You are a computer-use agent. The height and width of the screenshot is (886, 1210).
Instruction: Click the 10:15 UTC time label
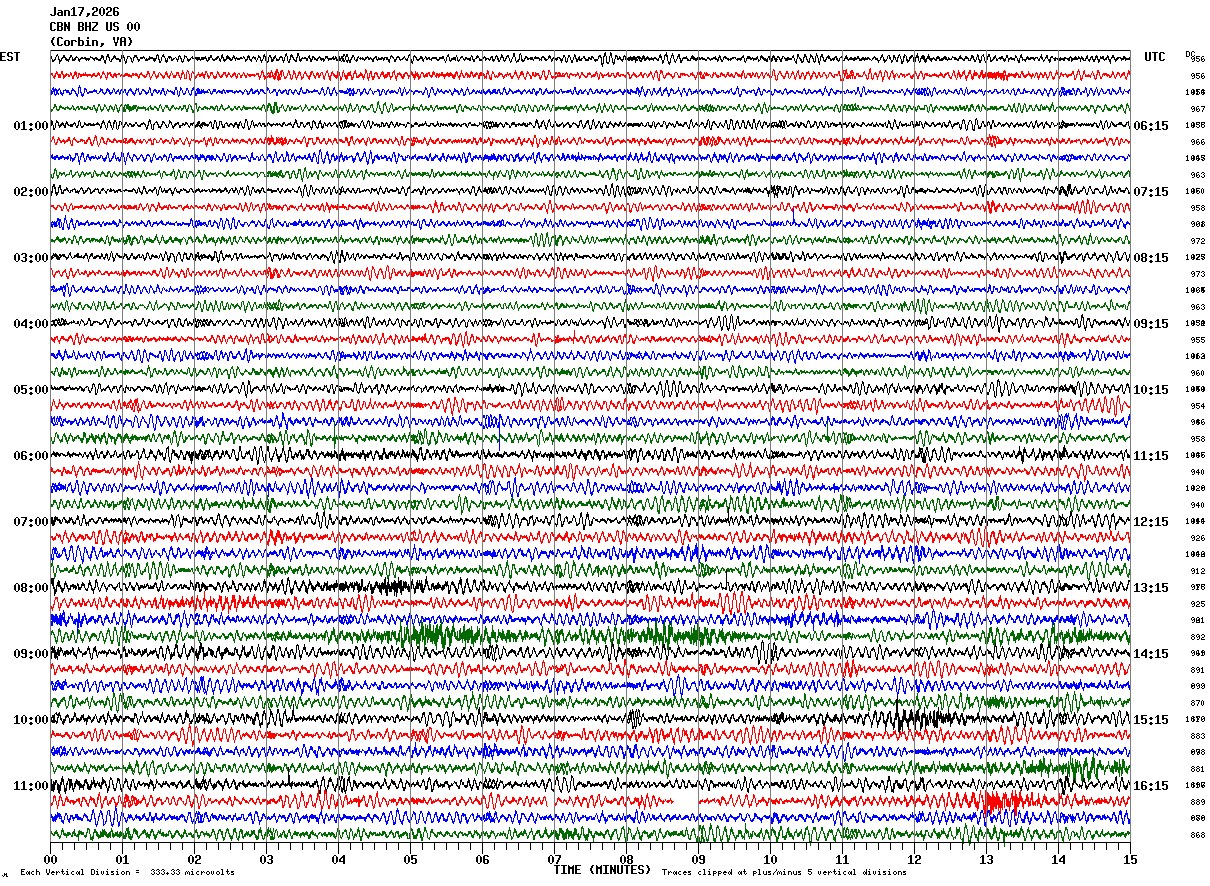pyautogui.click(x=1151, y=390)
